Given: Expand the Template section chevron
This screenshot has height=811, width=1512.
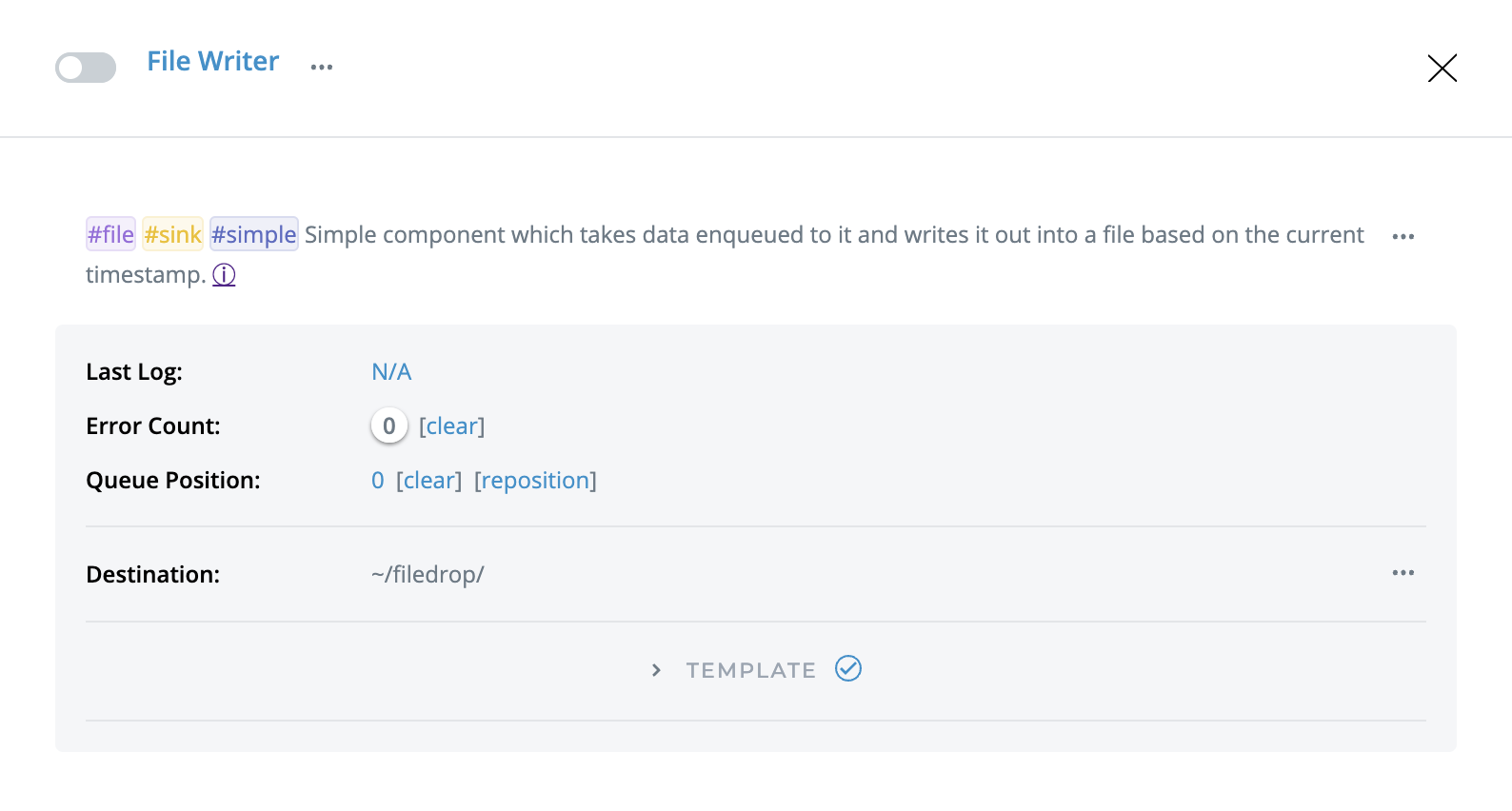Looking at the screenshot, I should 656,670.
